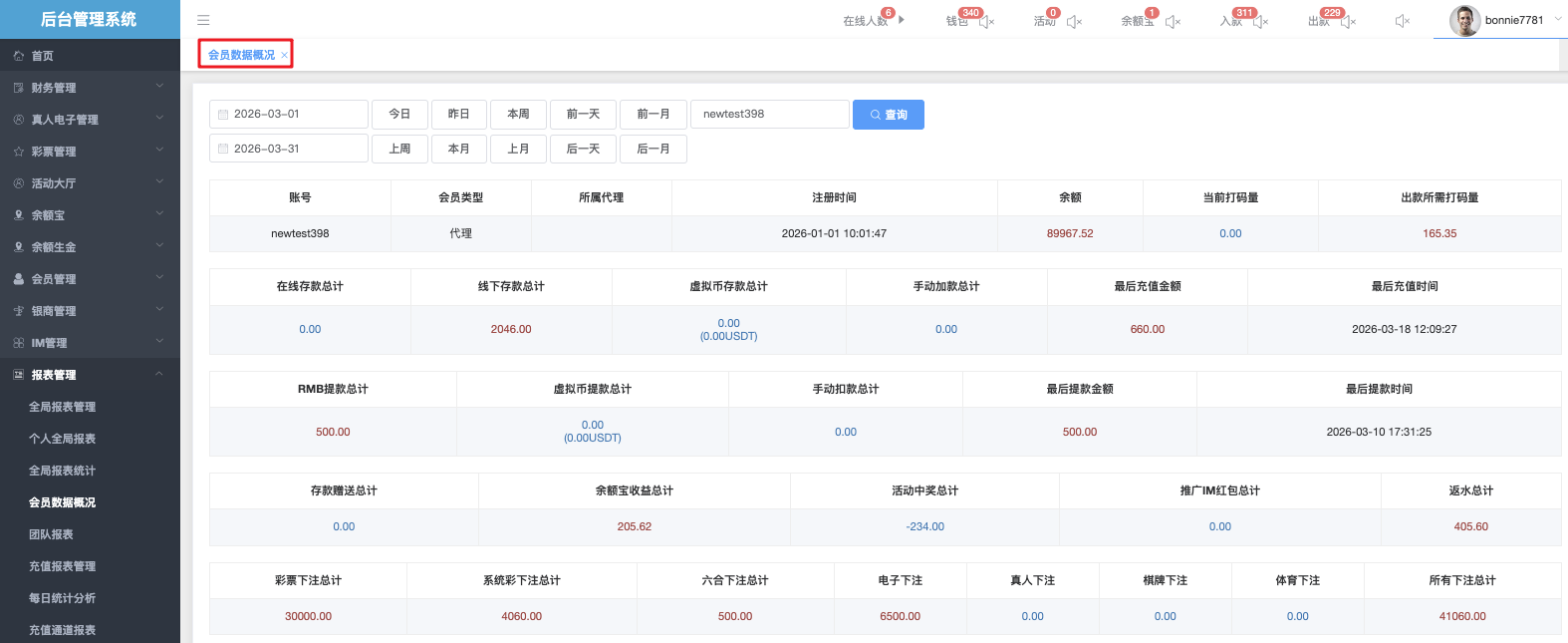Click the 会员管理 user icon in sidebar
The height and width of the screenshot is (643, 1568).
[x=19, y=279]
